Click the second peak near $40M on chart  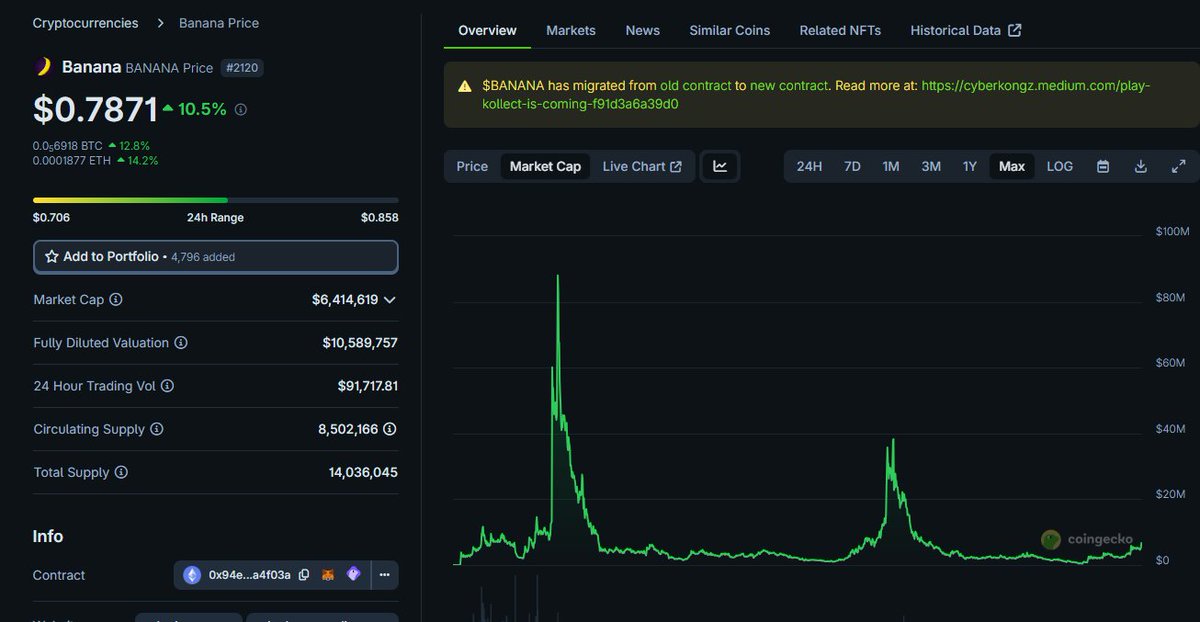892,440
